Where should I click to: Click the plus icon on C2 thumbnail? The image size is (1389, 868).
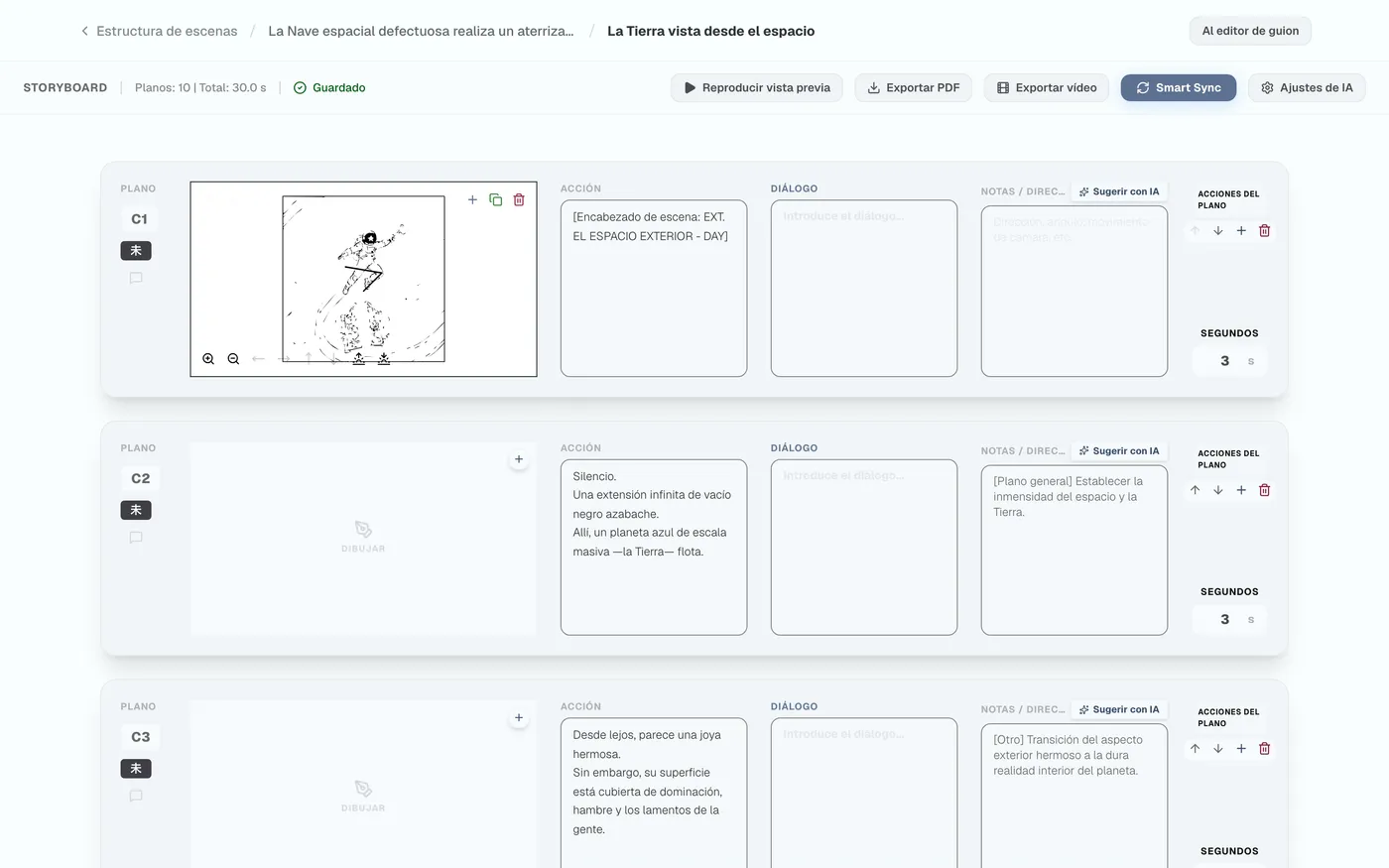tap(518, 459)
